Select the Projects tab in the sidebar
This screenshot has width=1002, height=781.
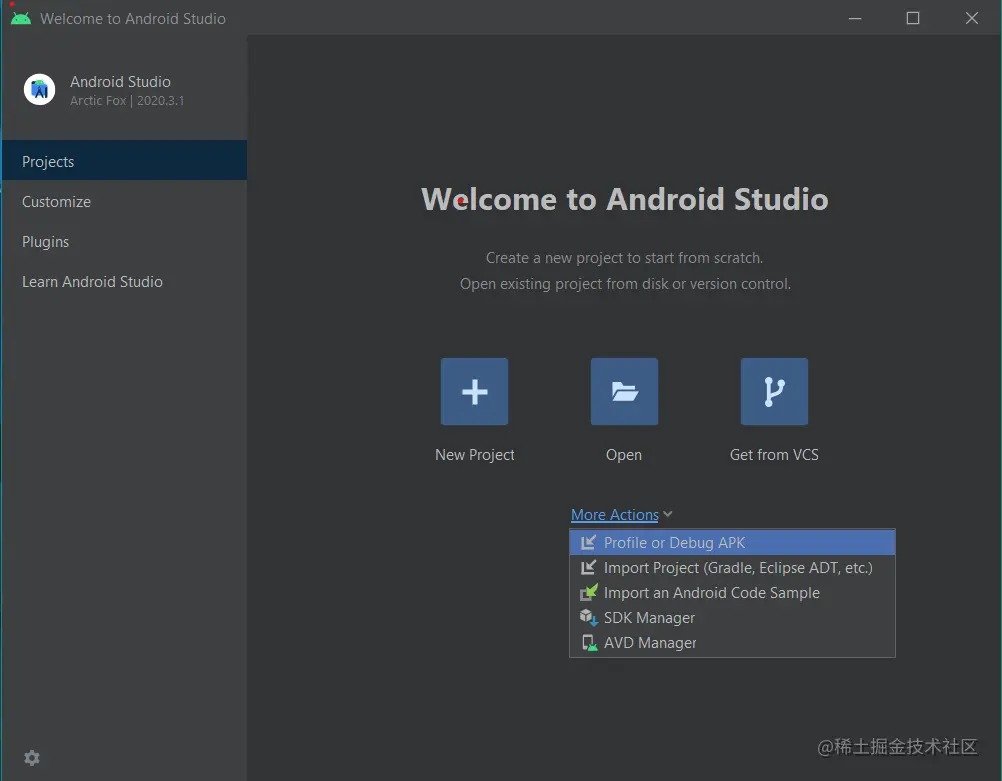pyautogui.click(x=125, y=160)
